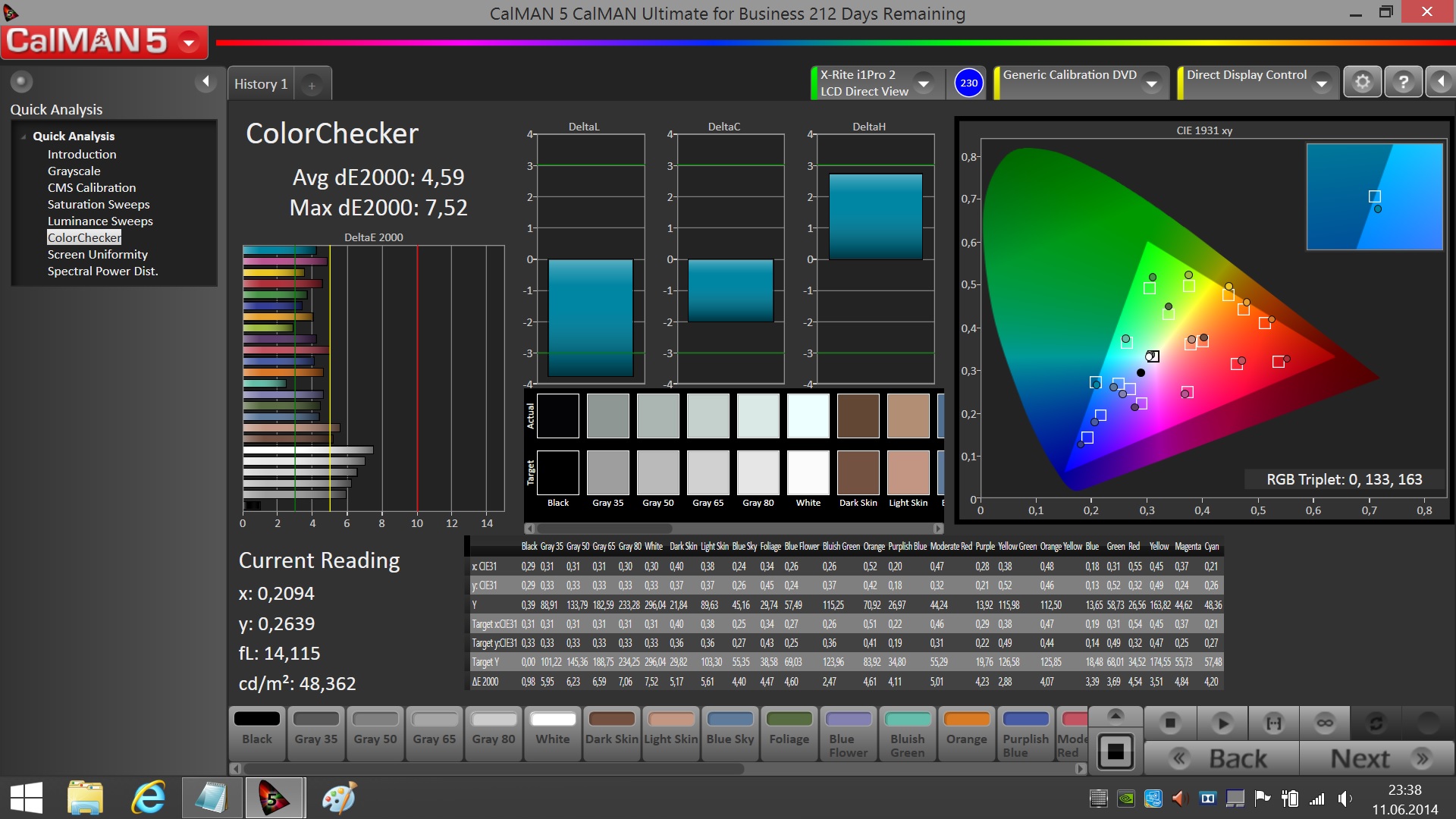Open the white speaker volume tray icon
This screenshot has height=819, width=1456.
(x=1345, y=799)
